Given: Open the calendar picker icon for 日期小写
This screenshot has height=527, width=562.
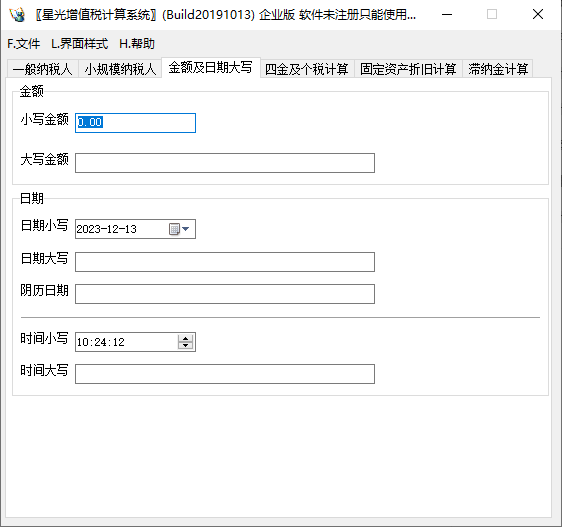Looking at the screenshot, I should [174, 229].
